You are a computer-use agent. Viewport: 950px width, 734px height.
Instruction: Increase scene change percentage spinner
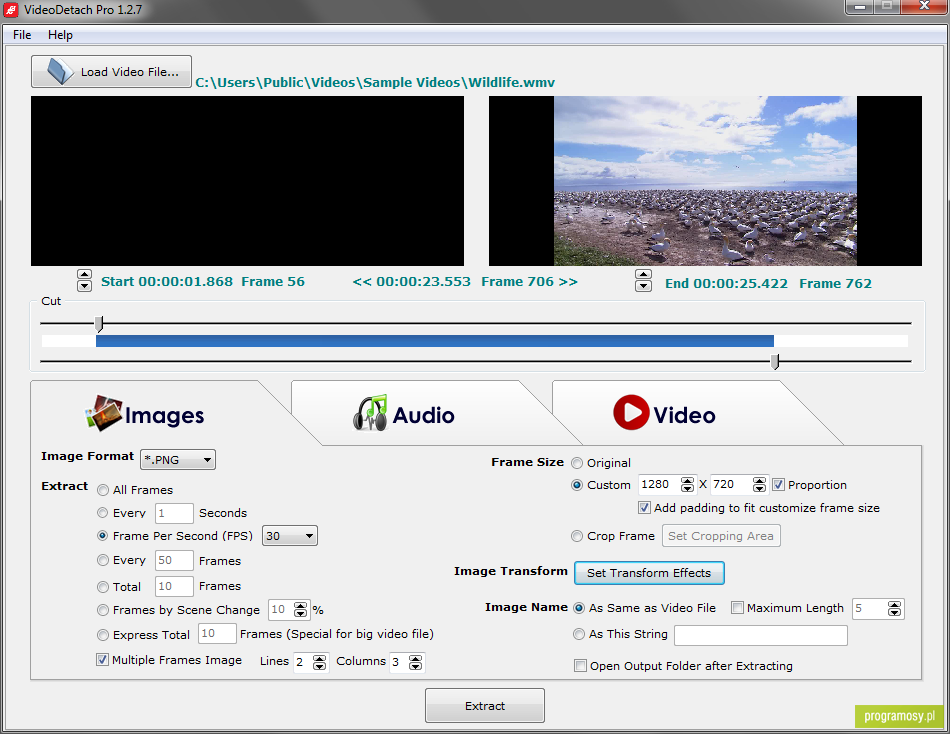[x=301, y=606]
